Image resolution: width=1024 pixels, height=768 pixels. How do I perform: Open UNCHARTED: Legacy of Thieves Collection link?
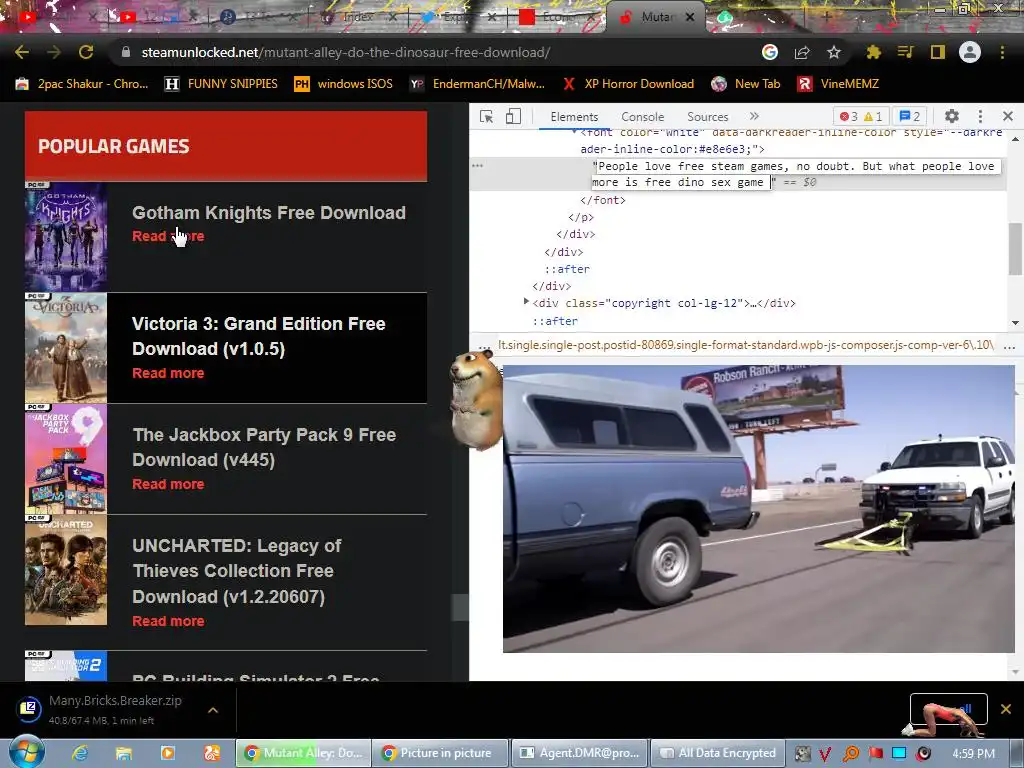(x=236, y=571)
